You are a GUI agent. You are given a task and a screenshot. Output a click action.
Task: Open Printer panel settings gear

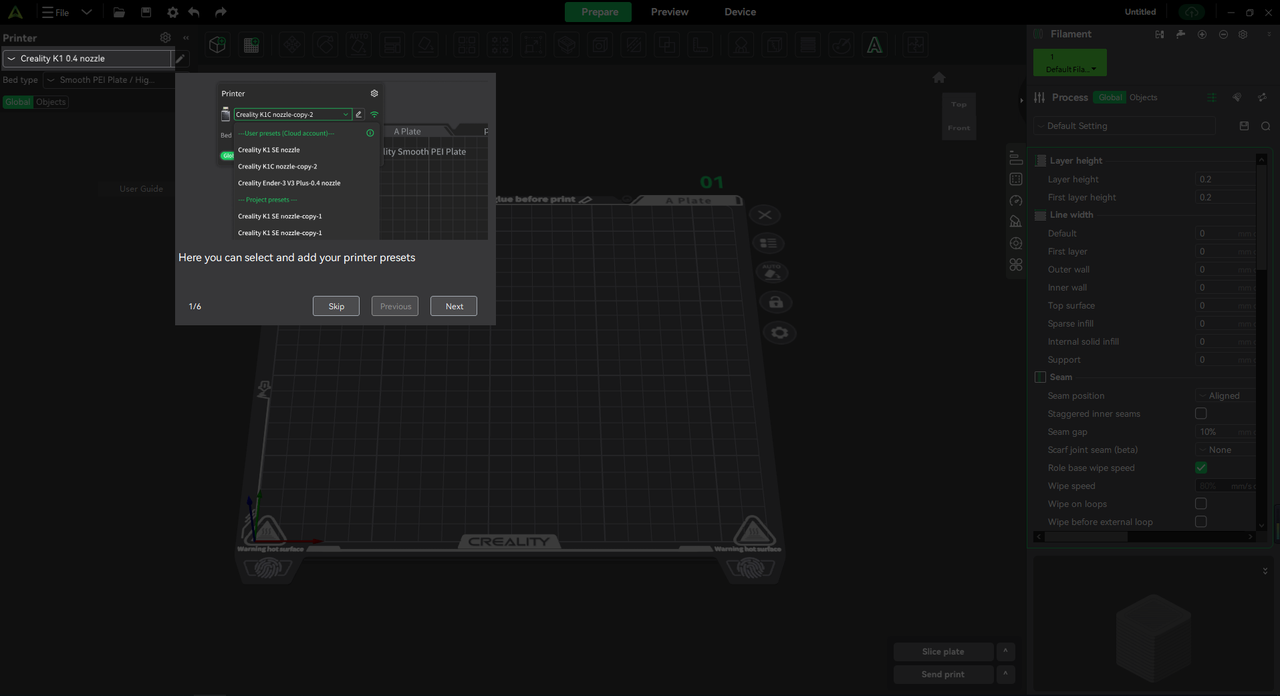pyautogui.click(x=166, y=38)
